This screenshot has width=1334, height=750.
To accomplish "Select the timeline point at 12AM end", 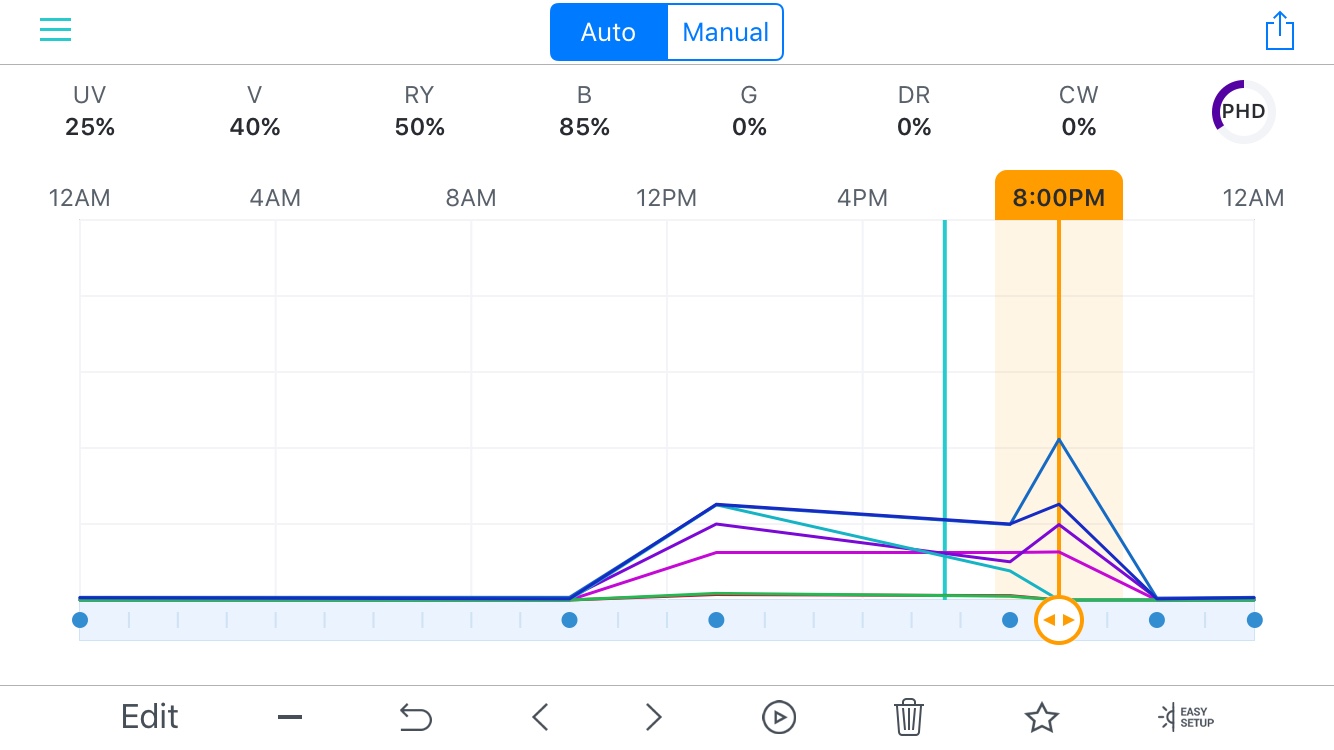I will point(1254,620).
